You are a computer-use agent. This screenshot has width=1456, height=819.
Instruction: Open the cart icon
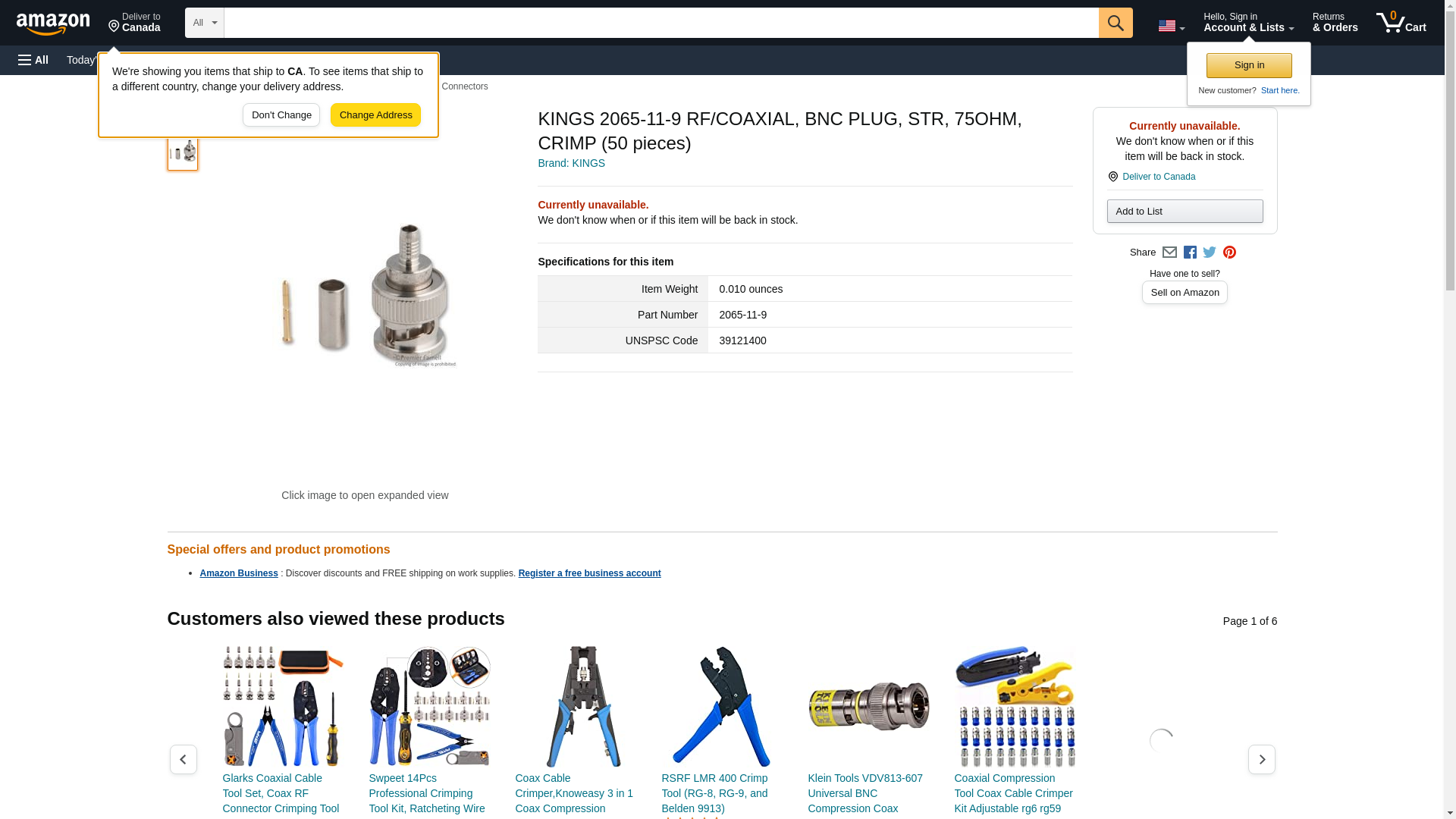point(1401,23)
